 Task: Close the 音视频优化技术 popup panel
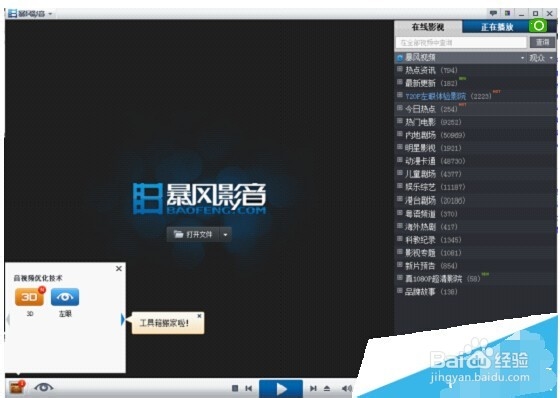(x=119, y=268)
